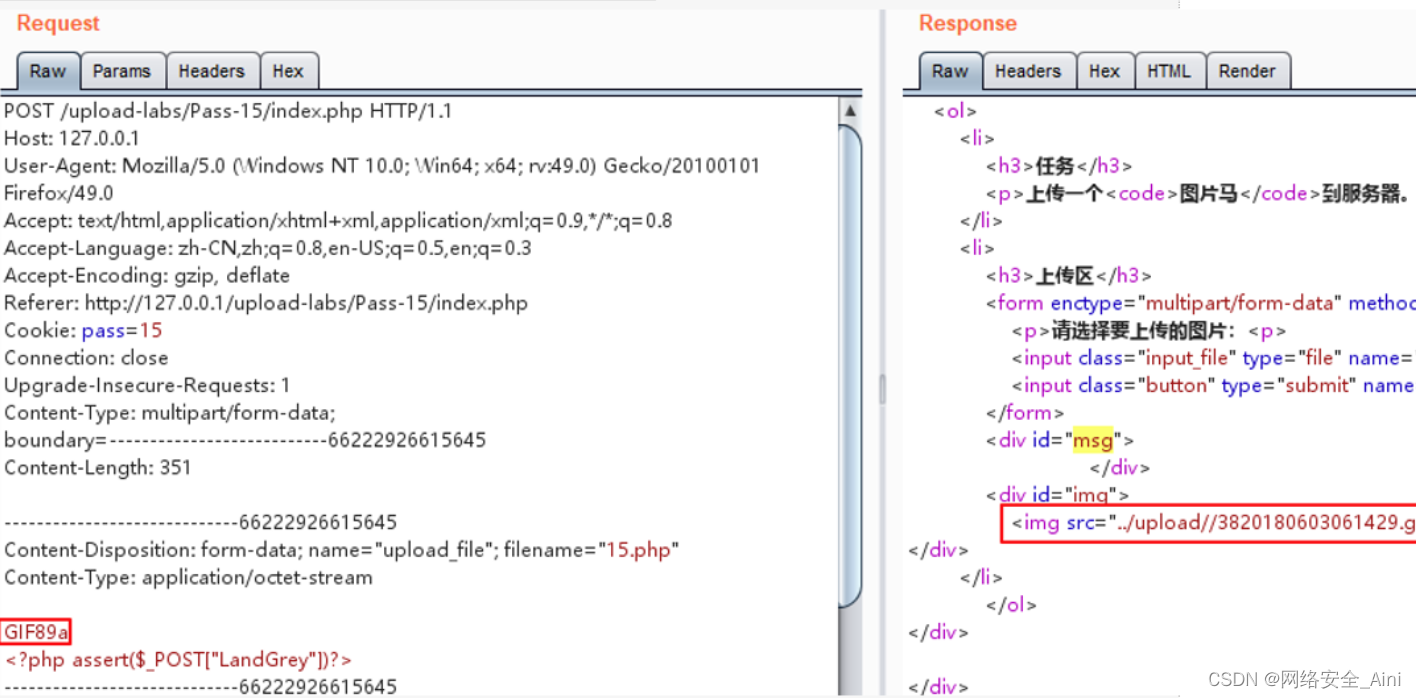This screenshot has width=1416, height=698.
Task: Open the Request Params tab
Action: [x=122, y=71]
